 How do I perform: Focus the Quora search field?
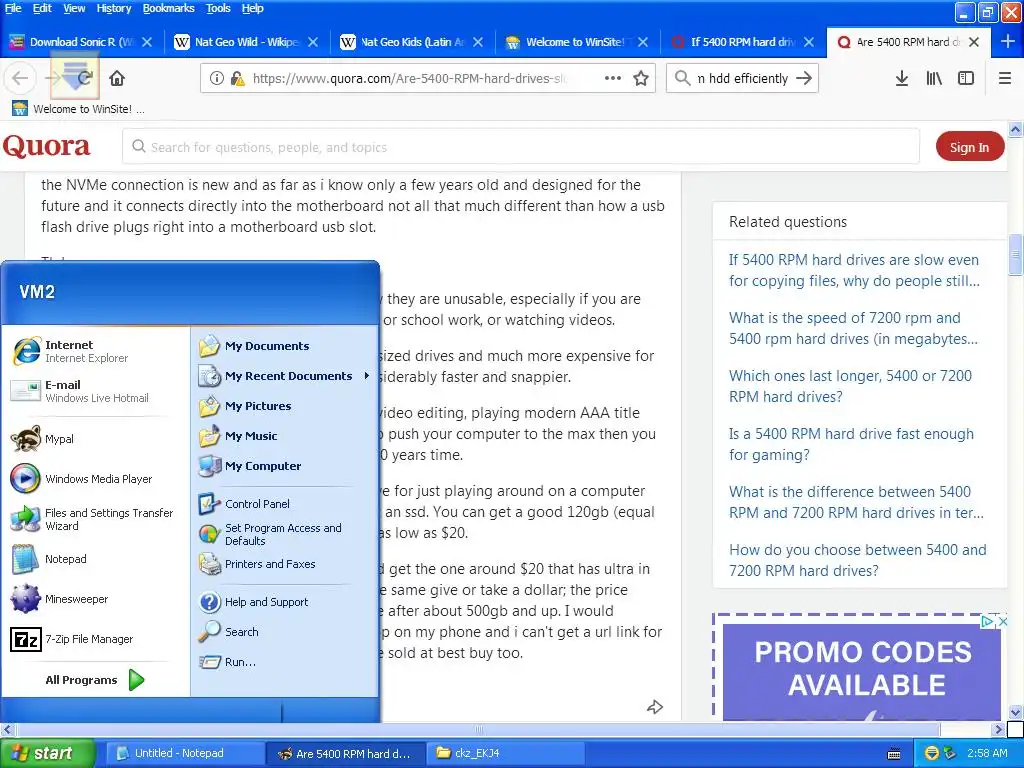520,146
